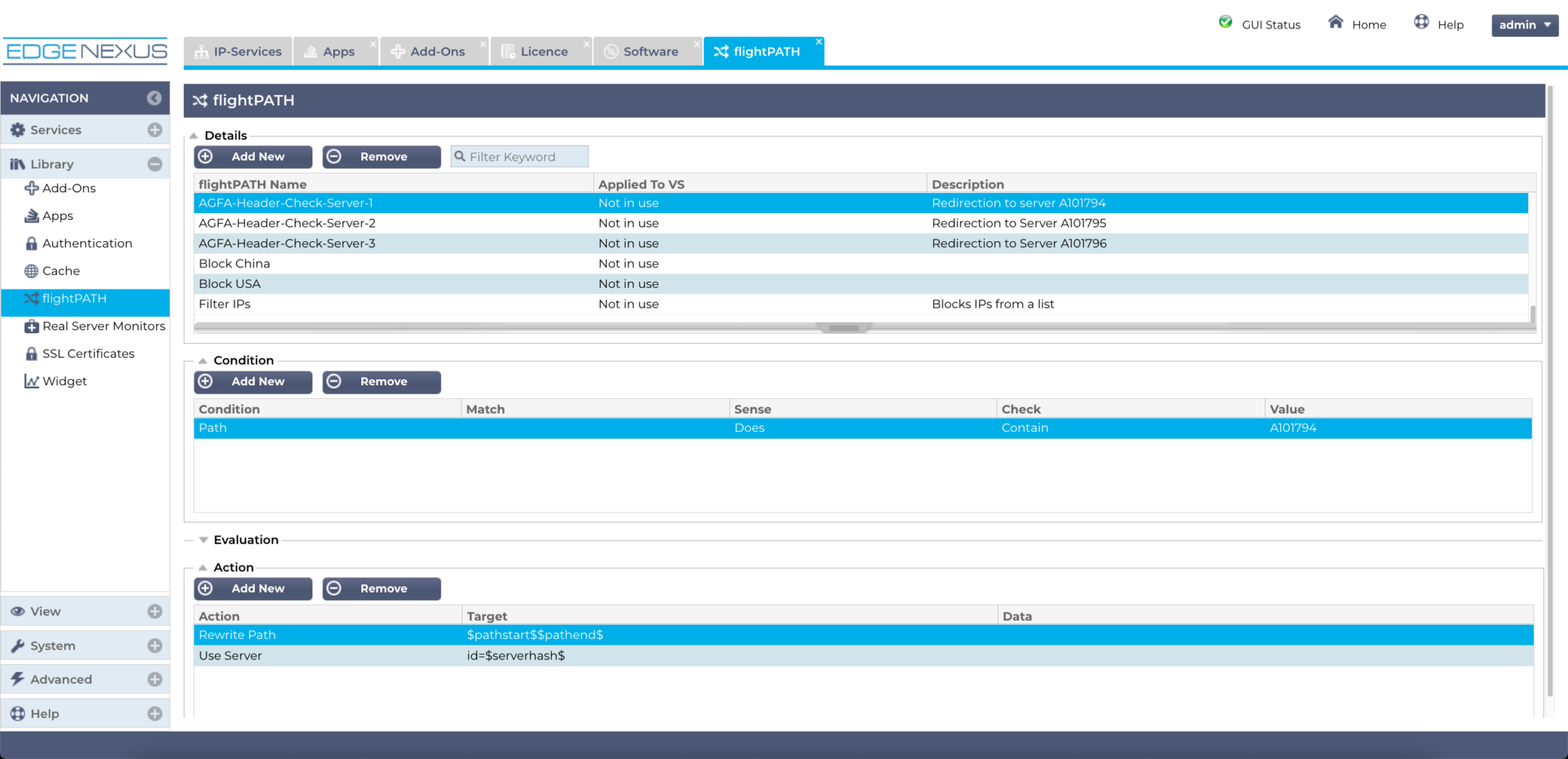Close the Software tab
This screenshot has height=759, width=1568.
point(697,43)
